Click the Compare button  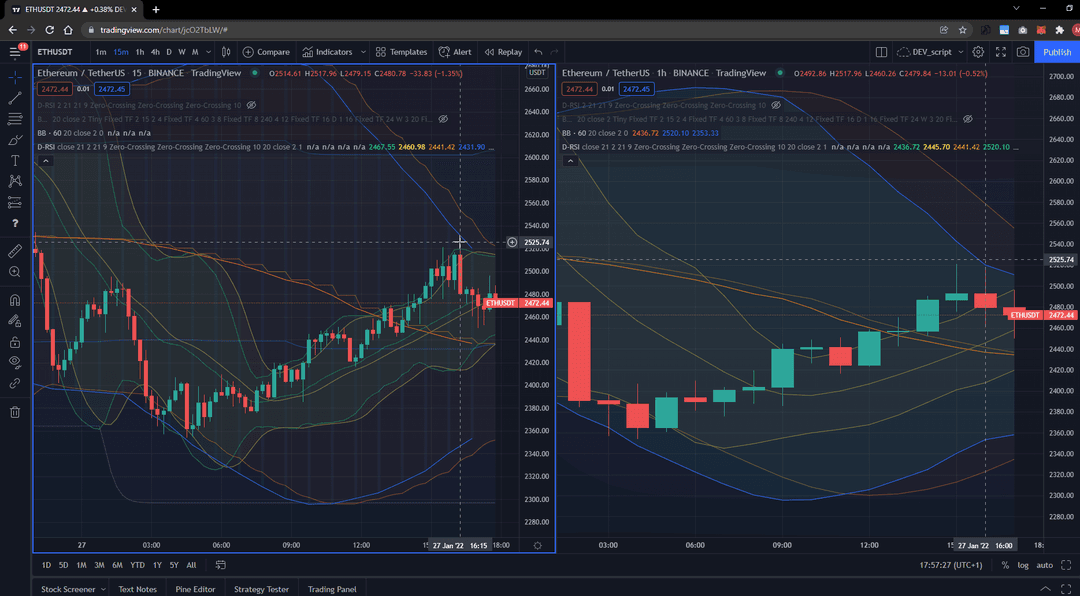tap(266, 52)
